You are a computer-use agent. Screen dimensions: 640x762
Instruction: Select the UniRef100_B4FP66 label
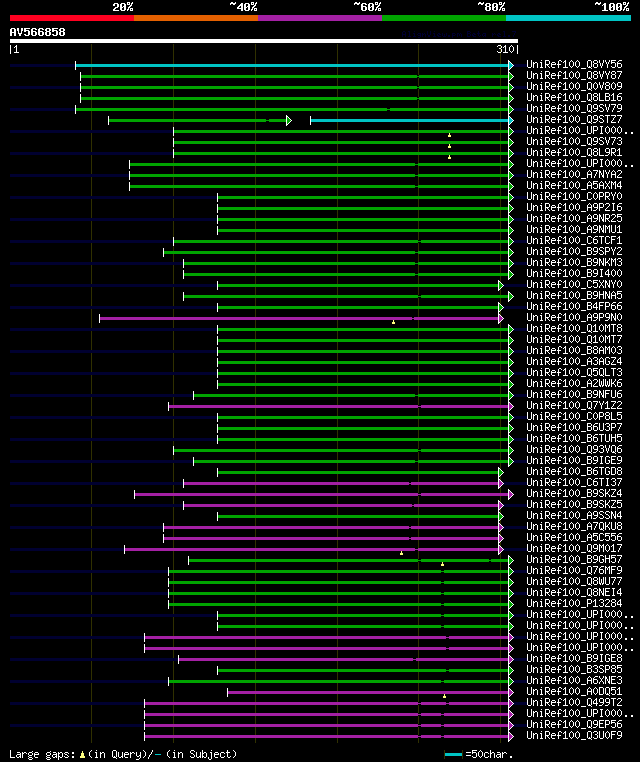[574, 307]
